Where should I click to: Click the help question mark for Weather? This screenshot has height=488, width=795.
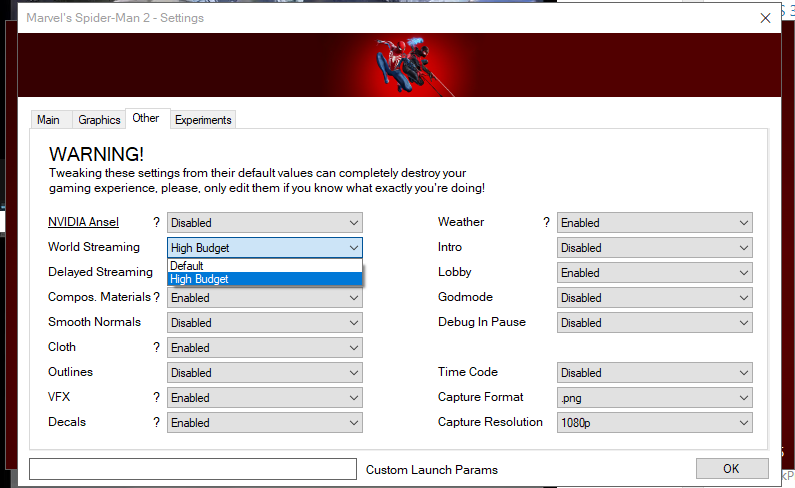546,222
